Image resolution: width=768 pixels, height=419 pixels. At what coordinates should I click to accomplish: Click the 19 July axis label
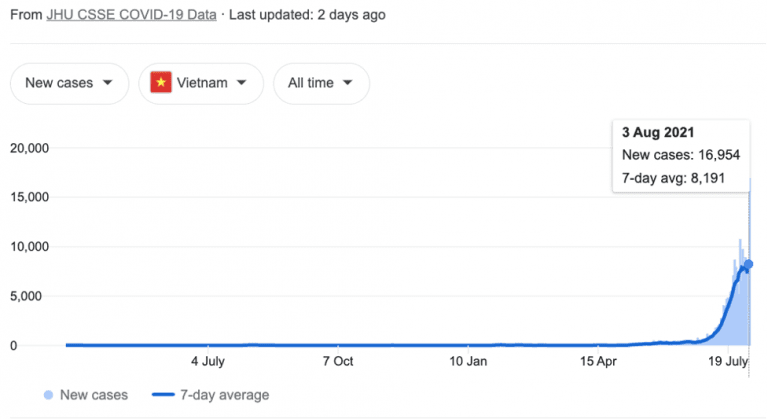728,362
